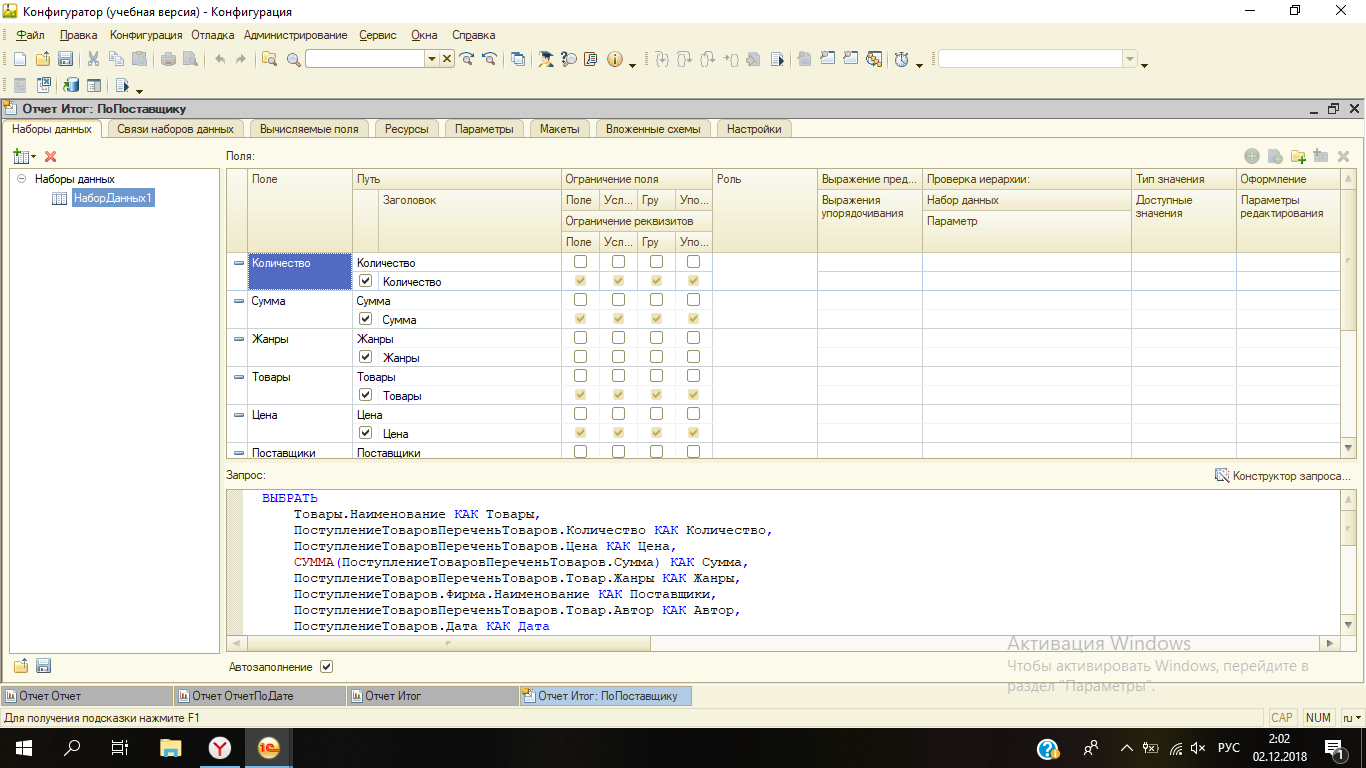Open the Файл menu
1366x768 pixels.
pos(31,35)
